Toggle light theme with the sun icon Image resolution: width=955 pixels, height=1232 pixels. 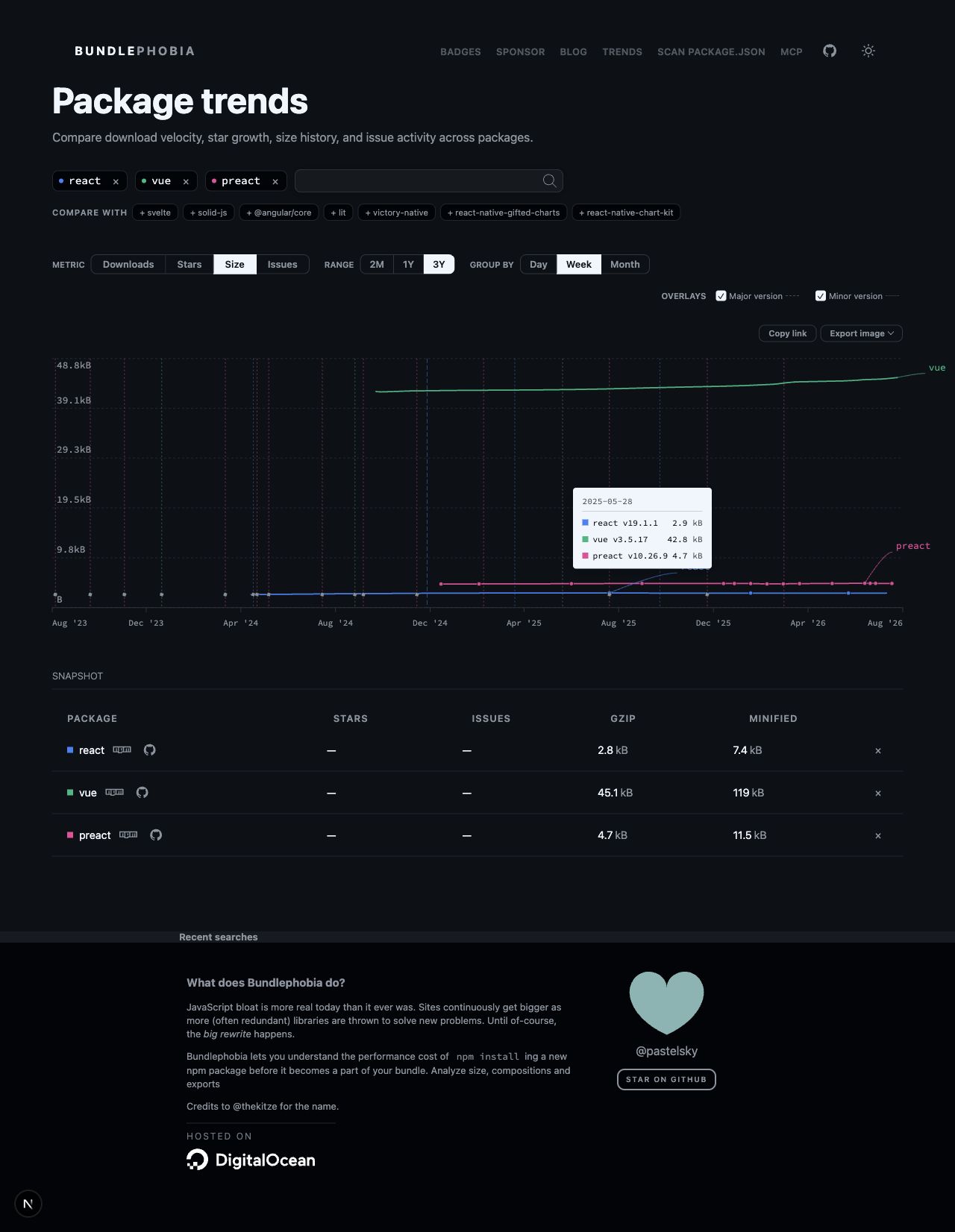tap(868, 51)
